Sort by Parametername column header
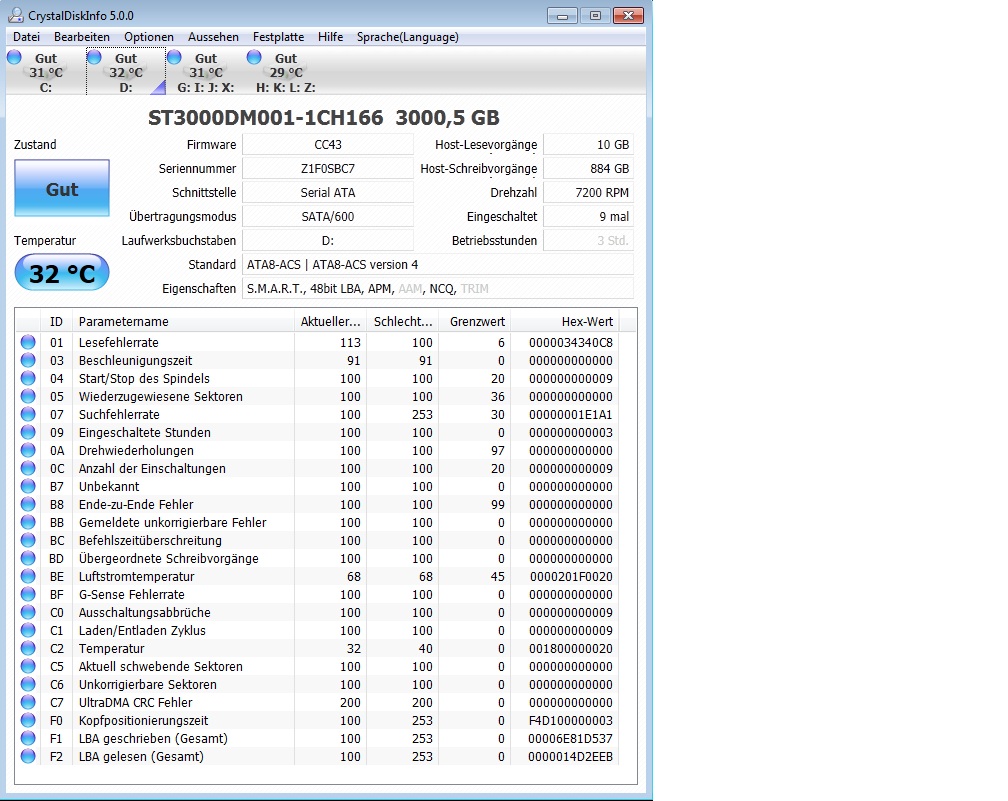Viewport: 1008px width, 801px height. (183, 321)
